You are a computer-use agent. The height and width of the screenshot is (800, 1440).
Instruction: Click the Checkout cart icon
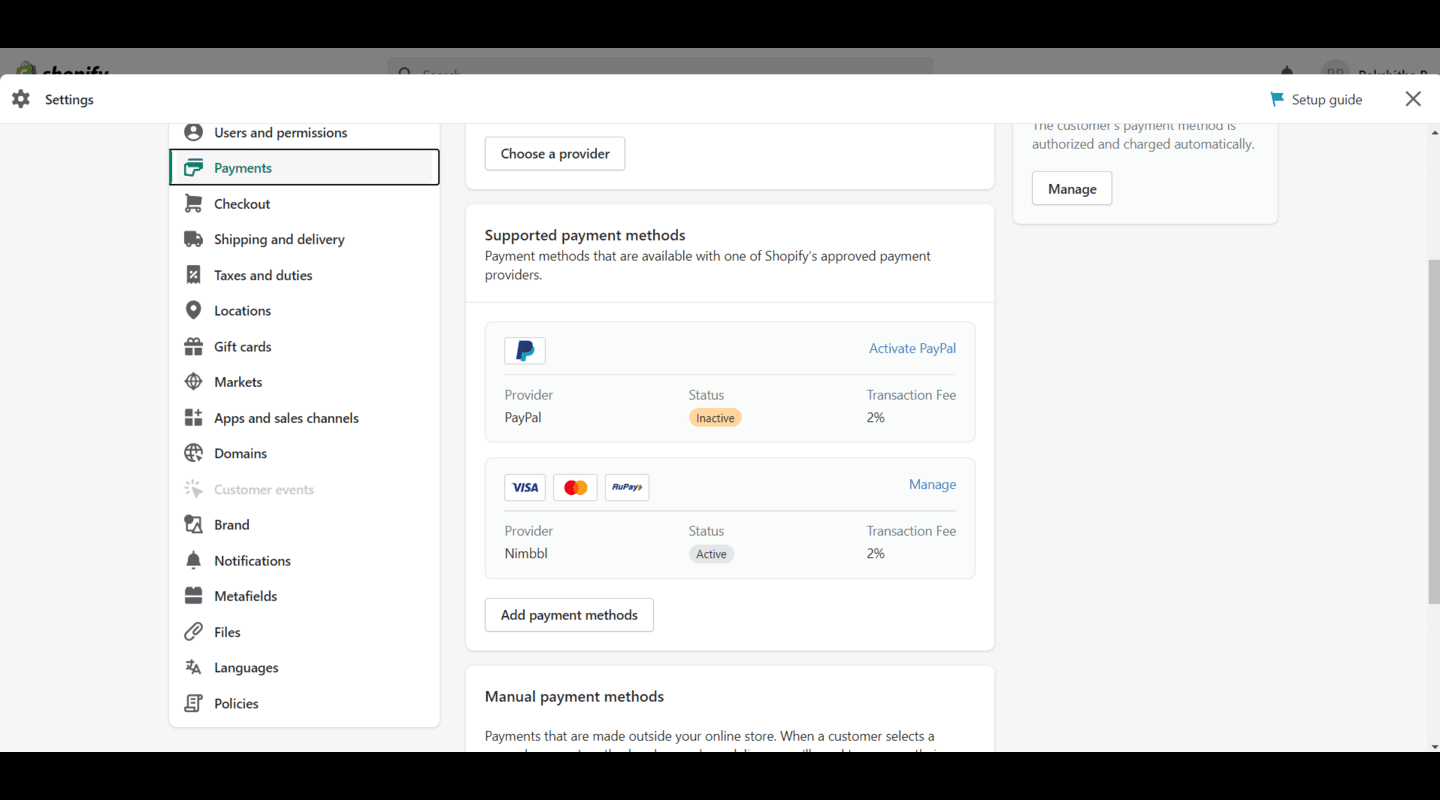(194, 203)
